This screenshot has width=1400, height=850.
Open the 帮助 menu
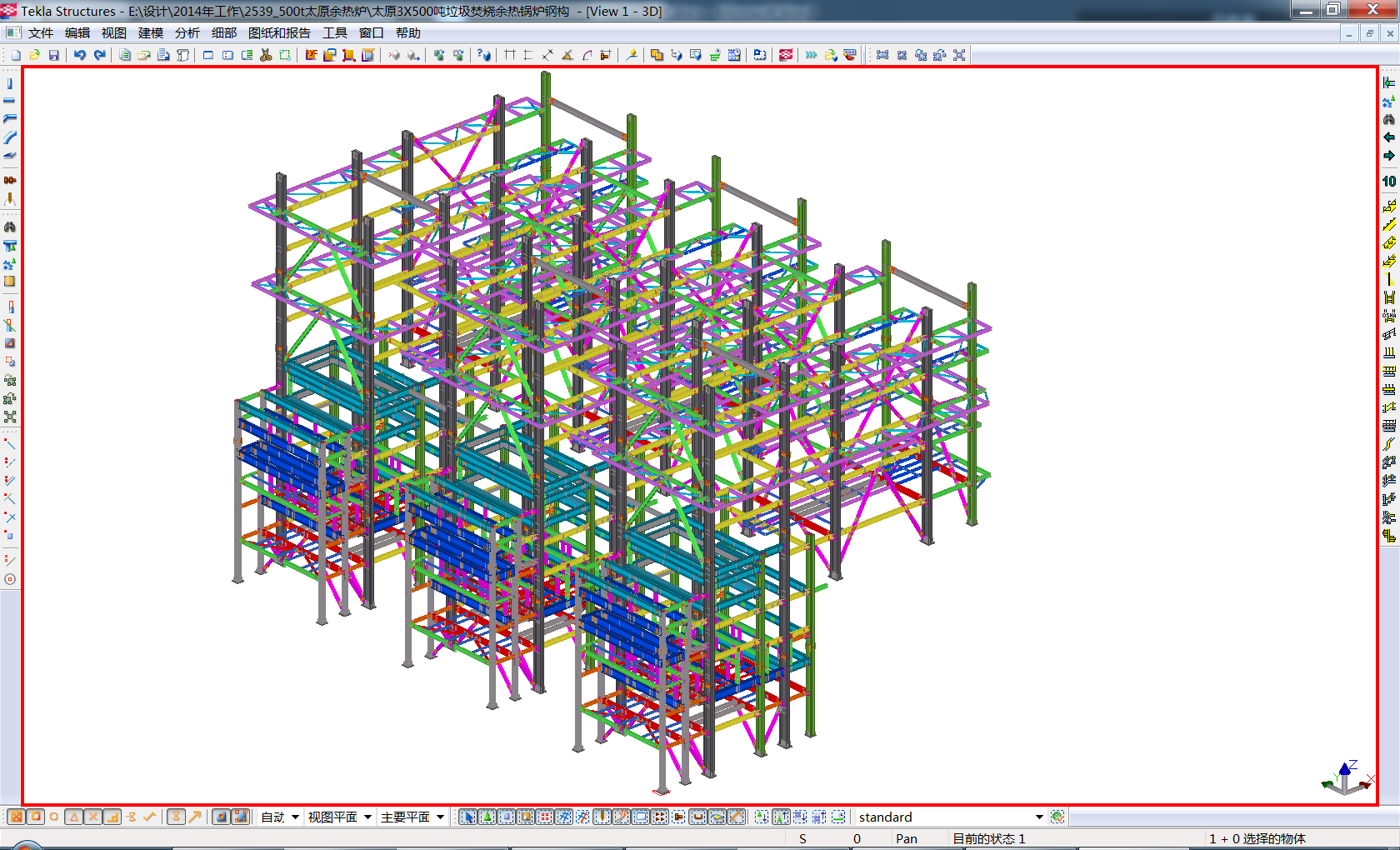pyautogui.click(x=407, y=33)
